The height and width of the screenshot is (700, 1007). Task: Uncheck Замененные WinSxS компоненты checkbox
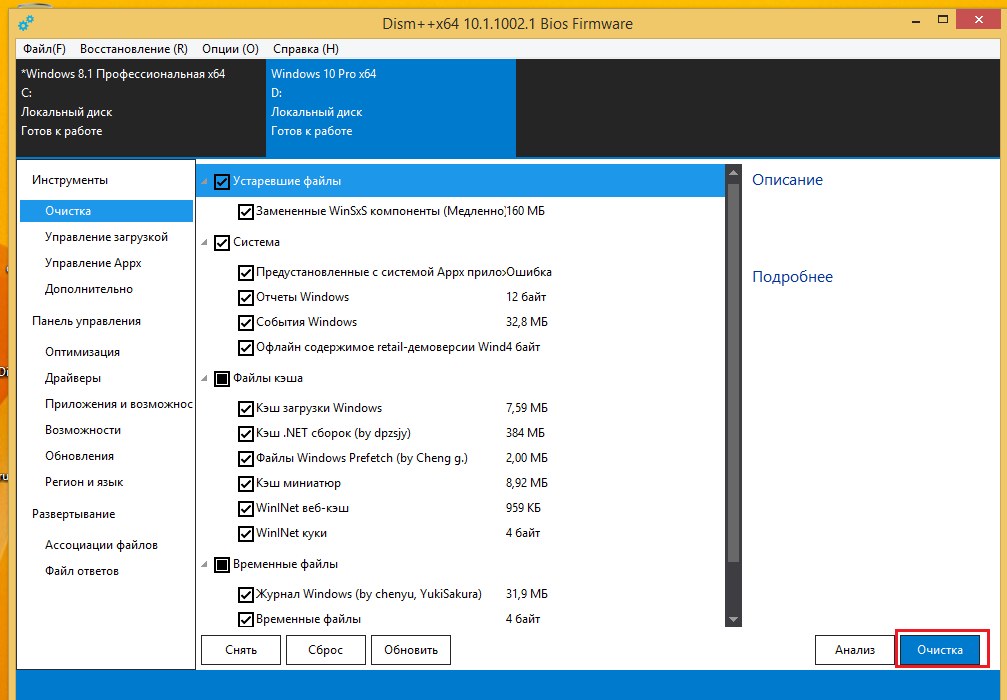[245, 211]
